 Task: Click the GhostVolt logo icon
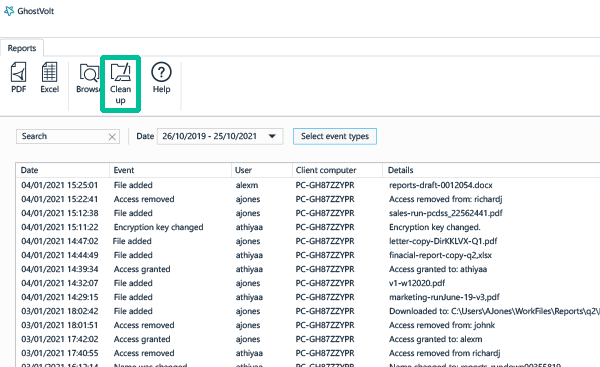pos(9,11)
